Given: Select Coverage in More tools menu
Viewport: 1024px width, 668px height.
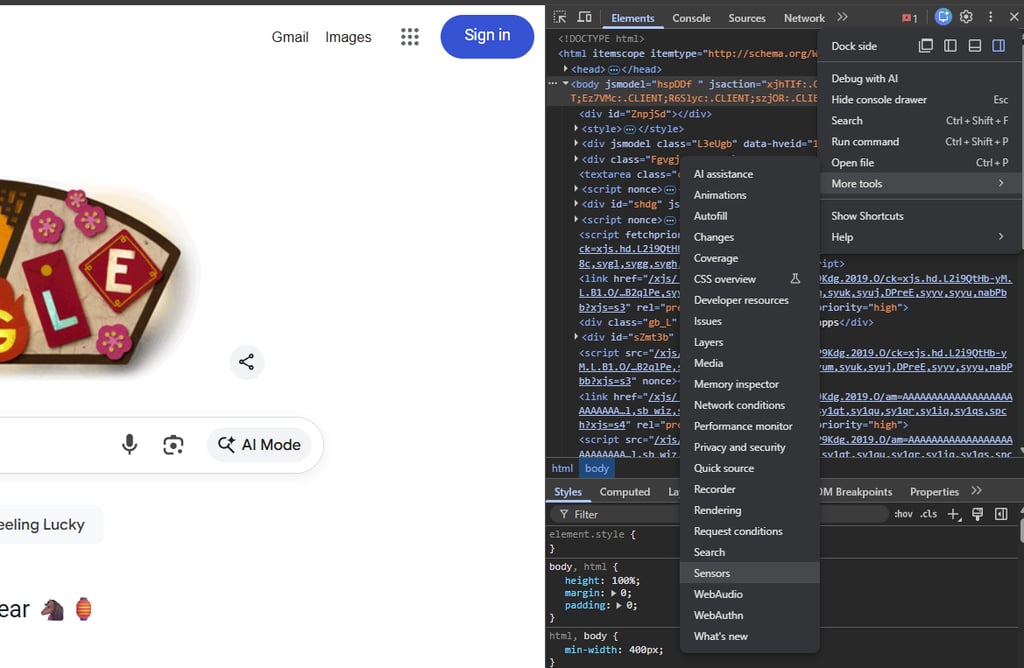Looking at the screenshot, I should [749, 258].
